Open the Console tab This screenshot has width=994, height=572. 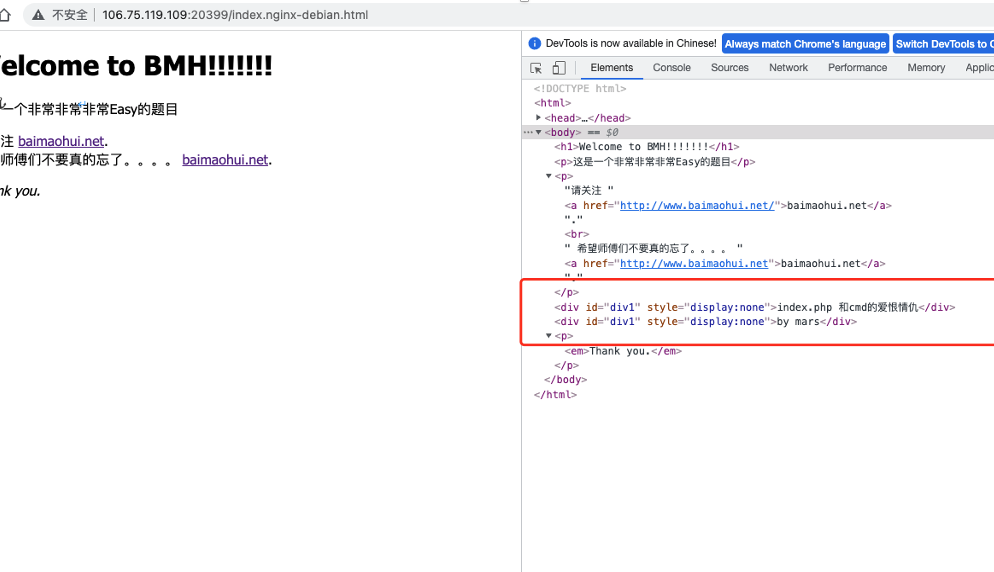(x=671, y=67)
